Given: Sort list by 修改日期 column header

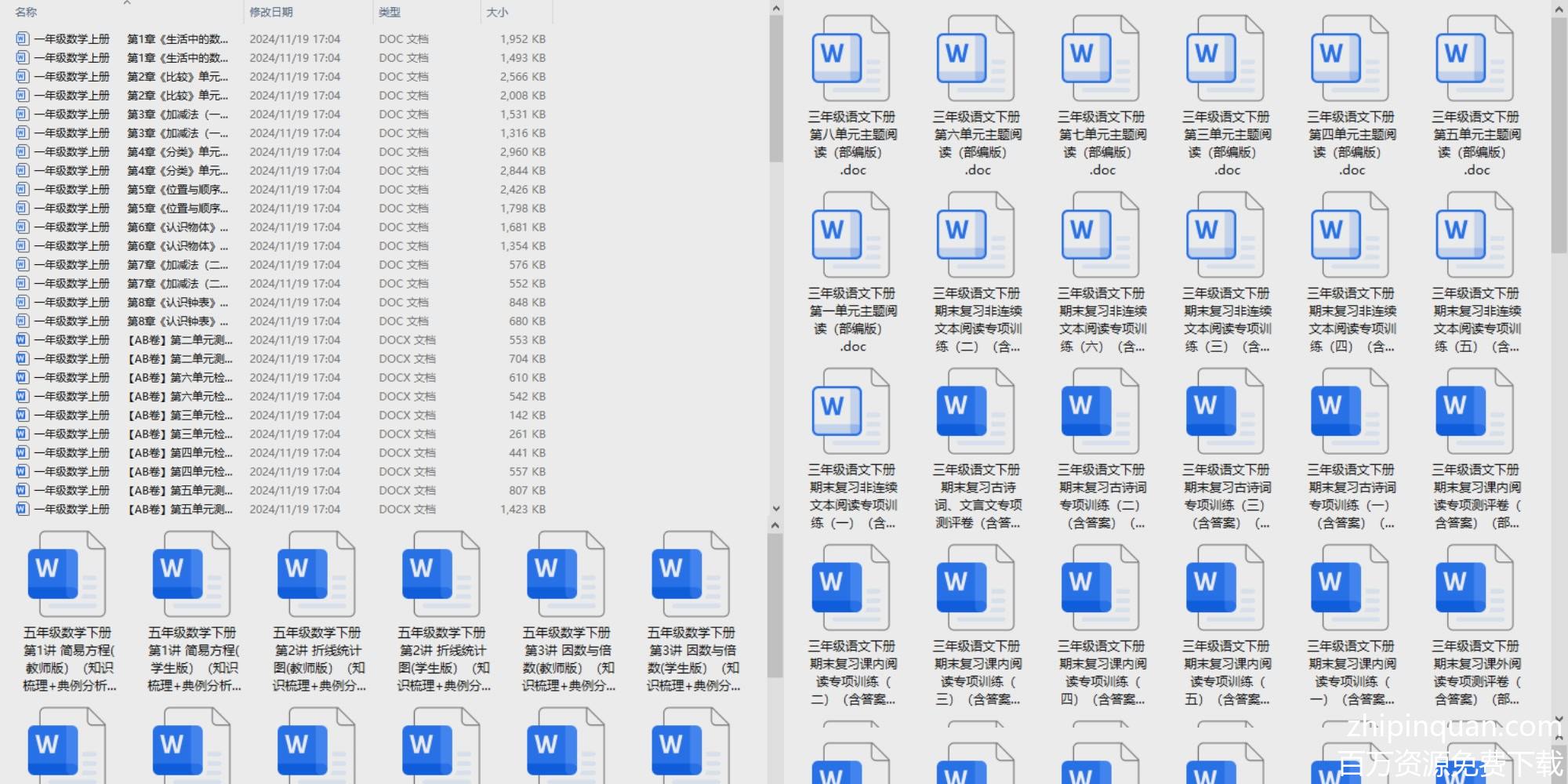Looking at the screenshot, I should 271,13.
